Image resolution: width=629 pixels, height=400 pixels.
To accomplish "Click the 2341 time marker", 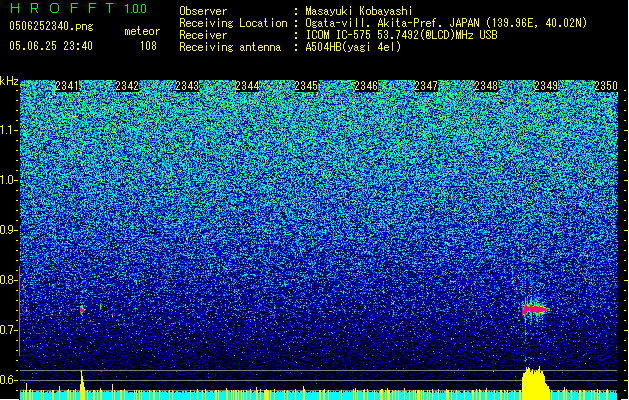I will tap(67, 86).
